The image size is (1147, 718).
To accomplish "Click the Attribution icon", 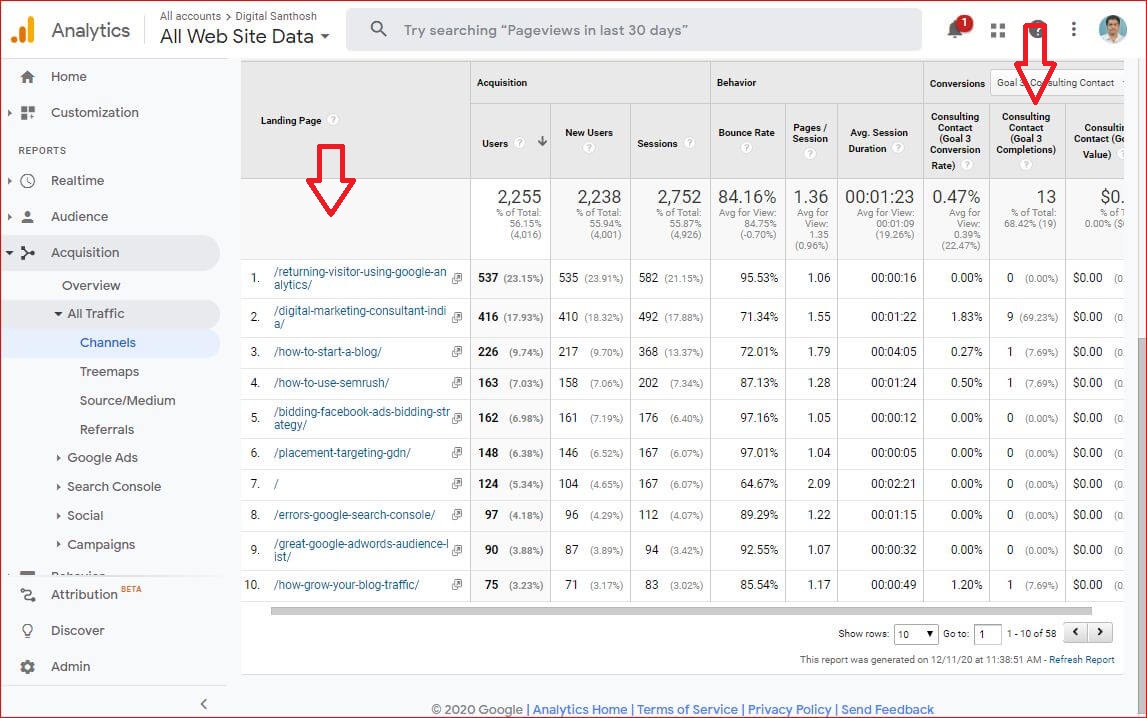I will coord(28,595).
